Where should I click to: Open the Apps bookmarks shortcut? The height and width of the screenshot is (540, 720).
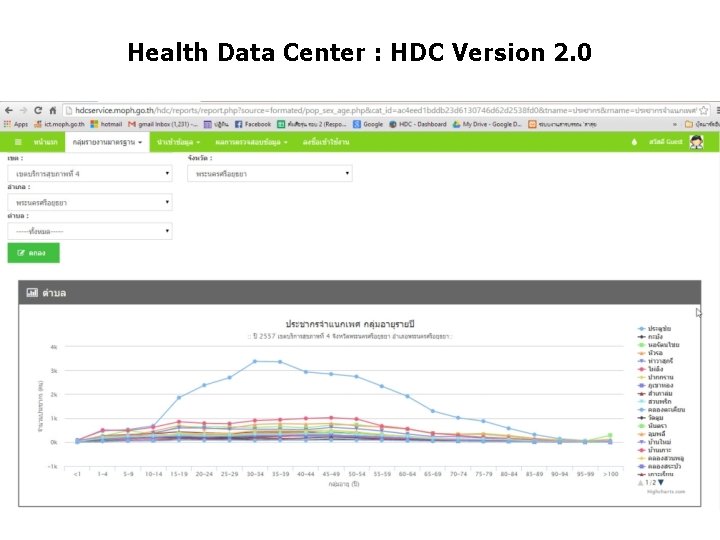(16, 124)
